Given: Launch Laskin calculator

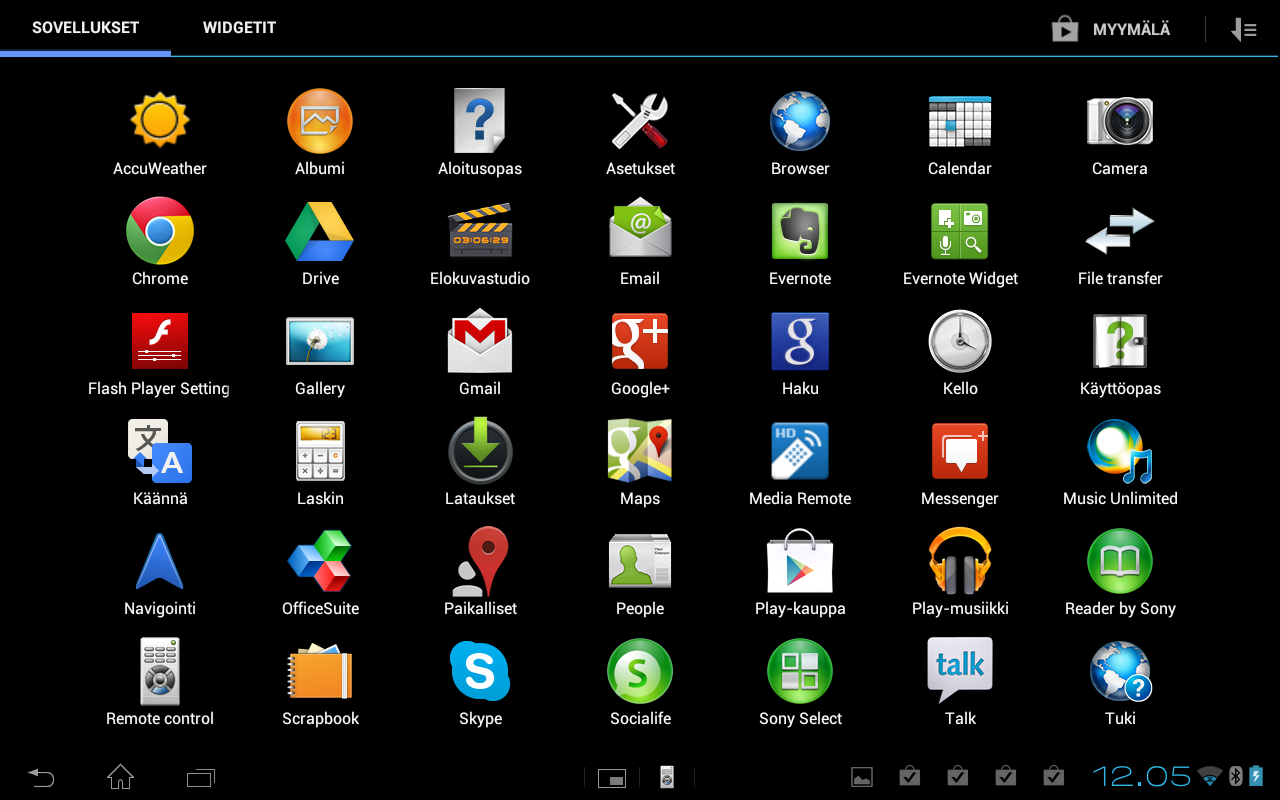Looking at the screenshot, I should click(320, 451).
